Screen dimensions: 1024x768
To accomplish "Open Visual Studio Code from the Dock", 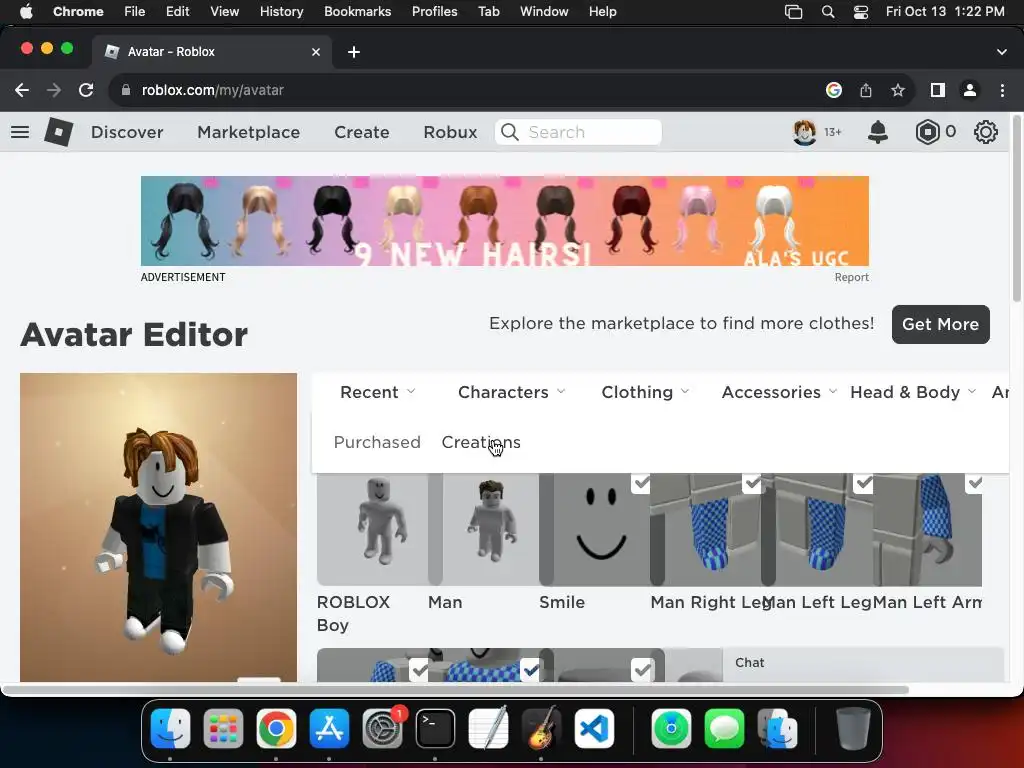I will pos(594,728).
